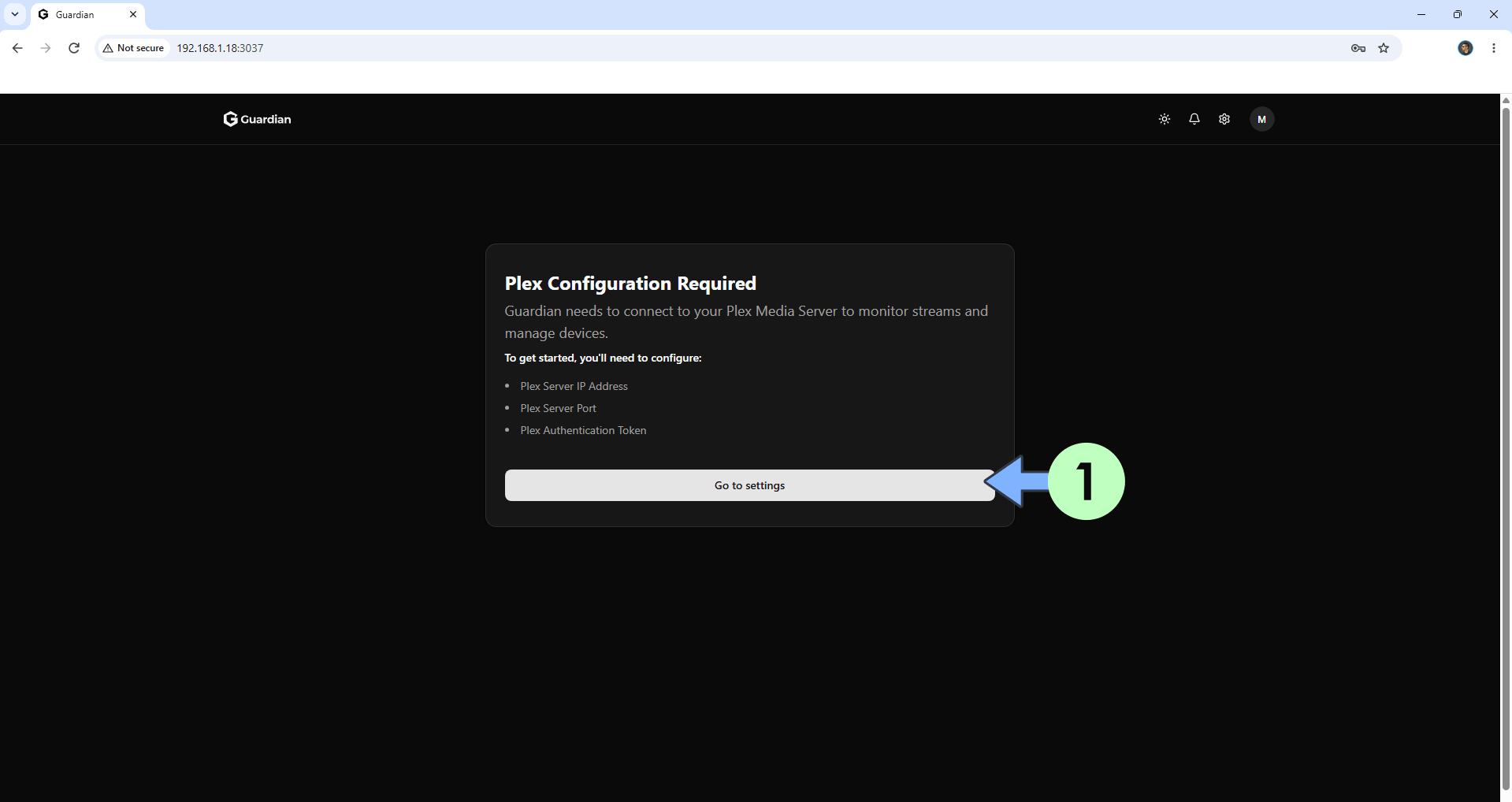Click the Plex Server IP Address item
Screen dimensions: 1512x802
pyautogui.click(x=574, y=386)
